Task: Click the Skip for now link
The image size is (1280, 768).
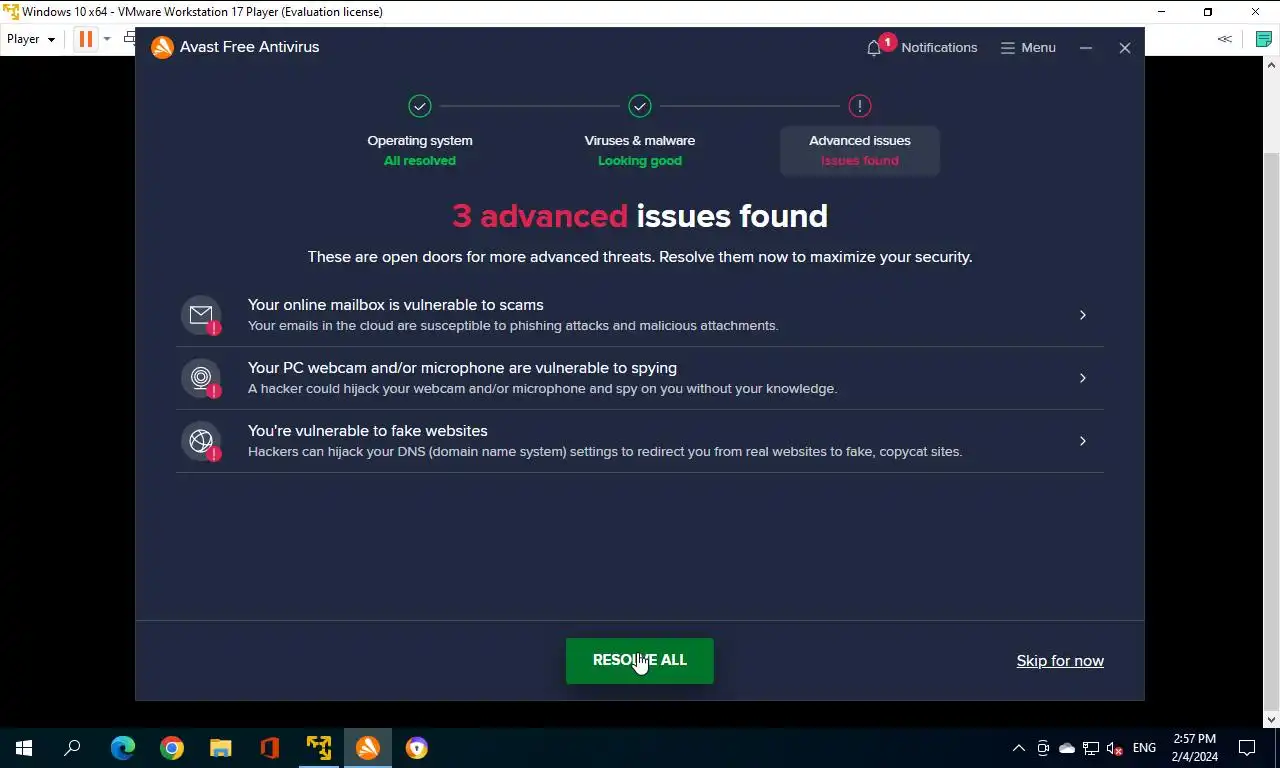Action: point(1060,661)
